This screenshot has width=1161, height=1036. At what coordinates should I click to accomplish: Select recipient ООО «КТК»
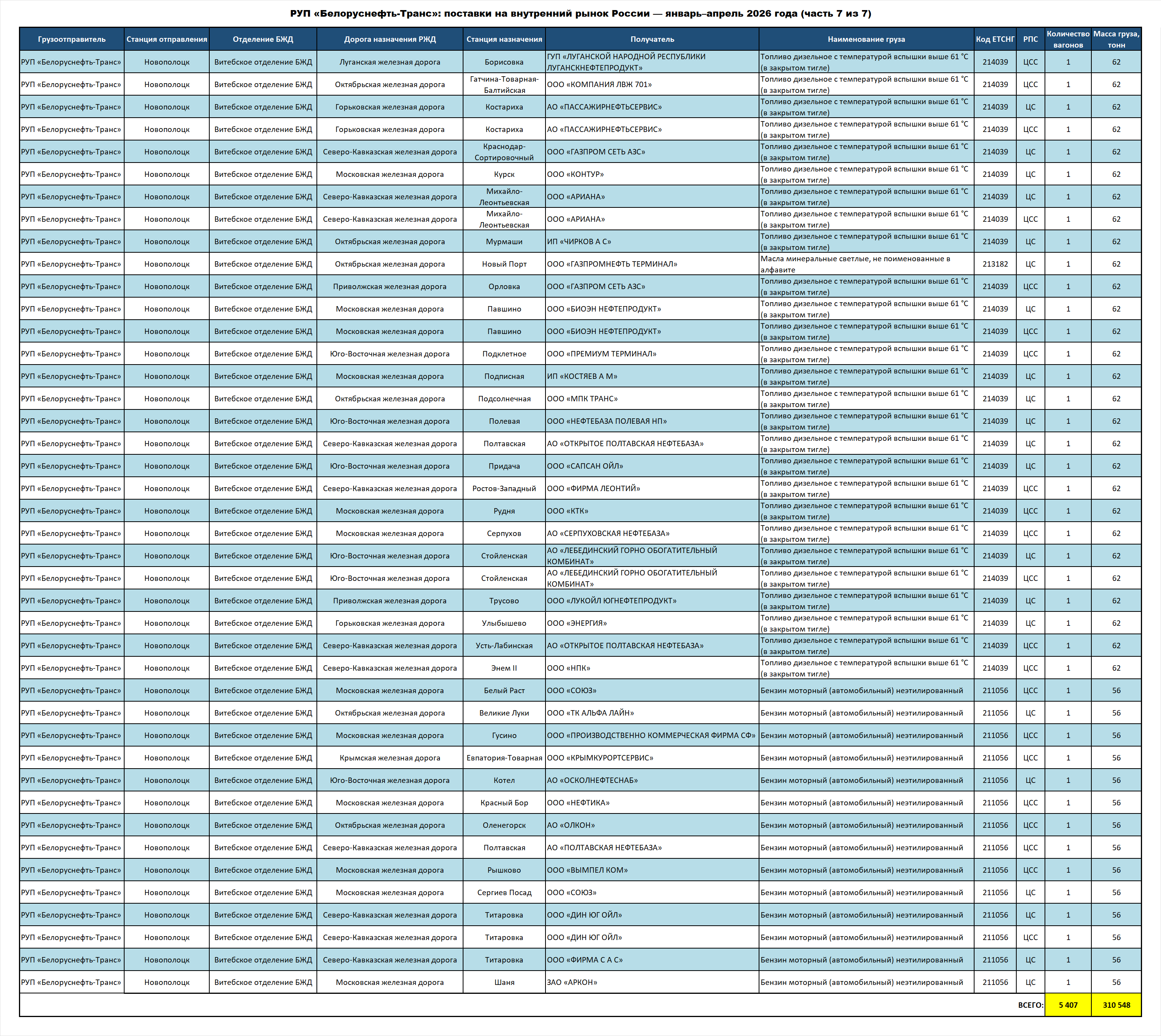pyautogui.click(x=652, y=510)
